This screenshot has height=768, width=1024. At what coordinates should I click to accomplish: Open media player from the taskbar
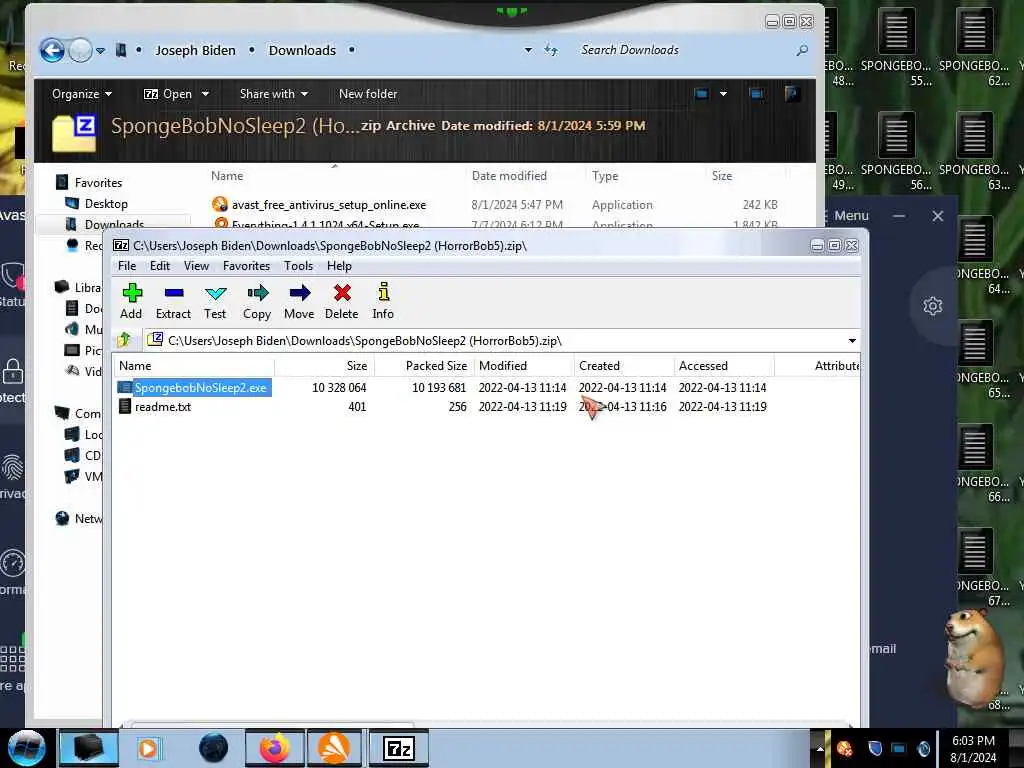tap(148, 748)
